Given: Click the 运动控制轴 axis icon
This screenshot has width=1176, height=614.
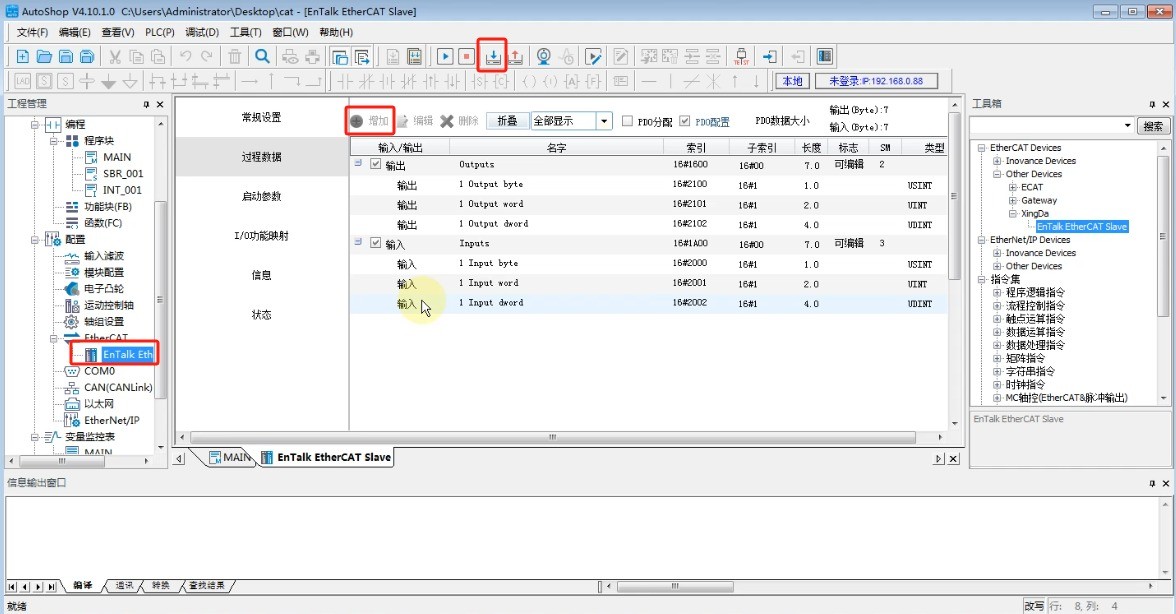Looking at the screenshot, I should pos(71,305).
